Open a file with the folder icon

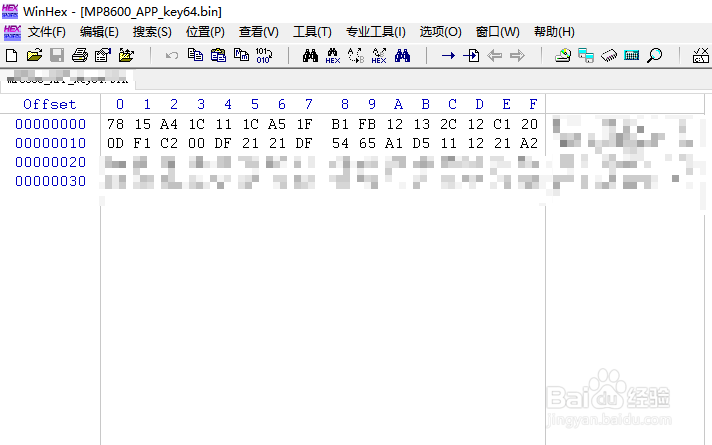[34, 55]
